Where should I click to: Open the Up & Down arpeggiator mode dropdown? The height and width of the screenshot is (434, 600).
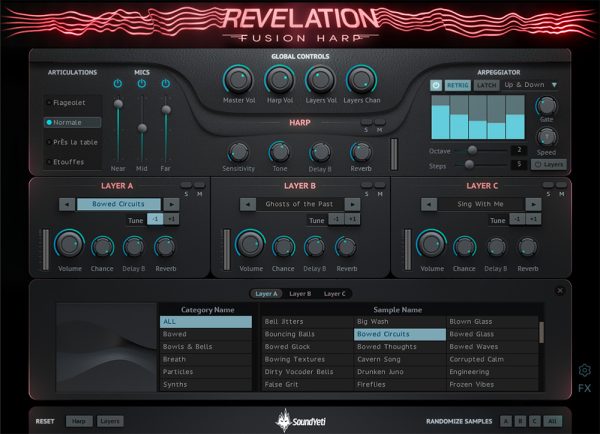tap(532, 85)
